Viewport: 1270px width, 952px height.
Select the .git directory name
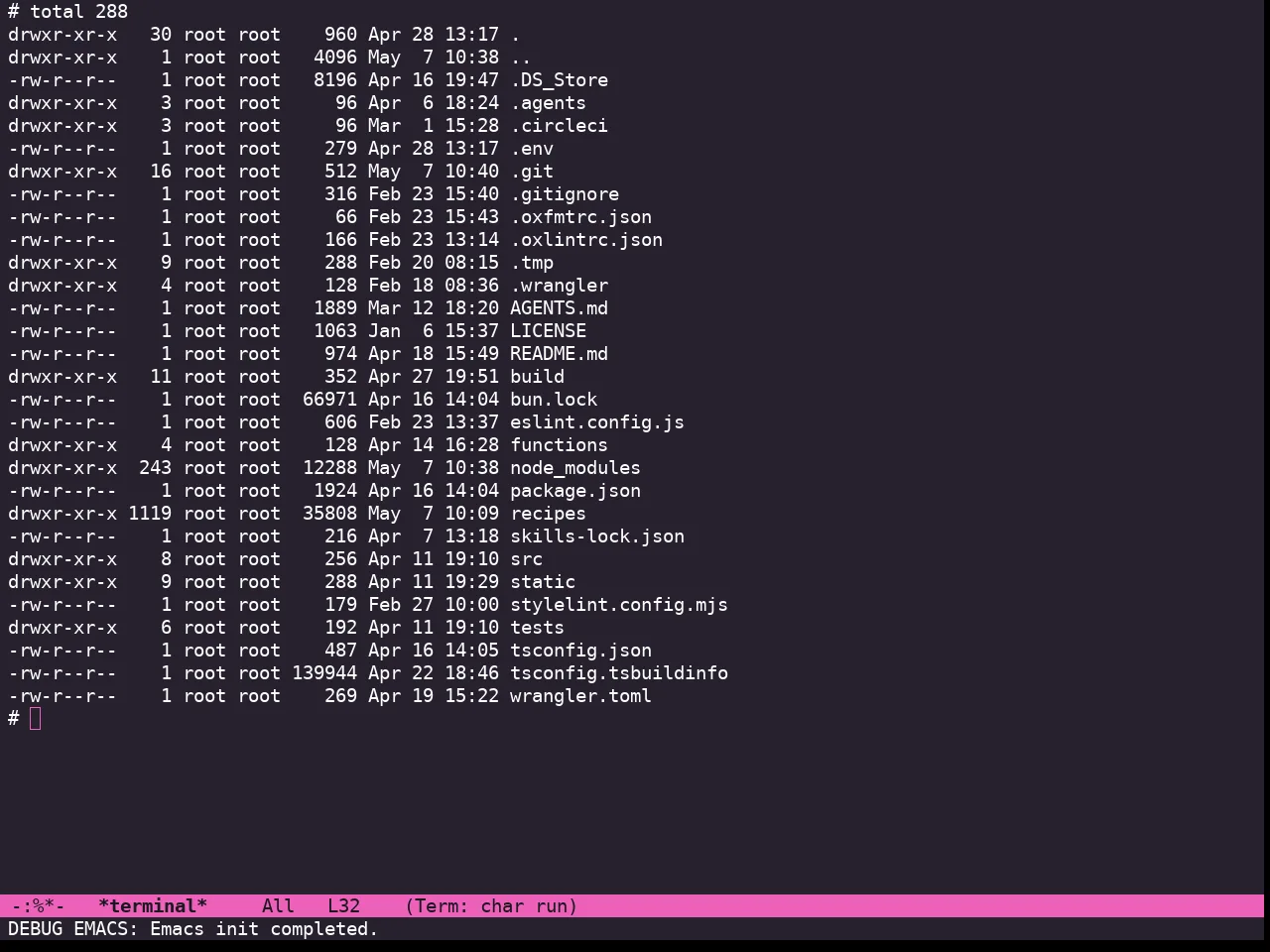pyautogui.click(x=532, y=172)
